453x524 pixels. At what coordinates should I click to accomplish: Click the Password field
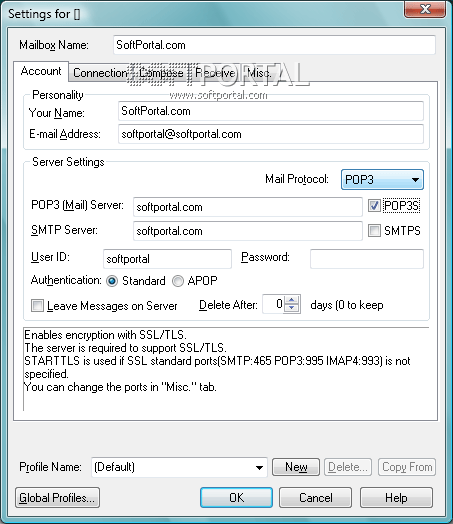(367, 259)
